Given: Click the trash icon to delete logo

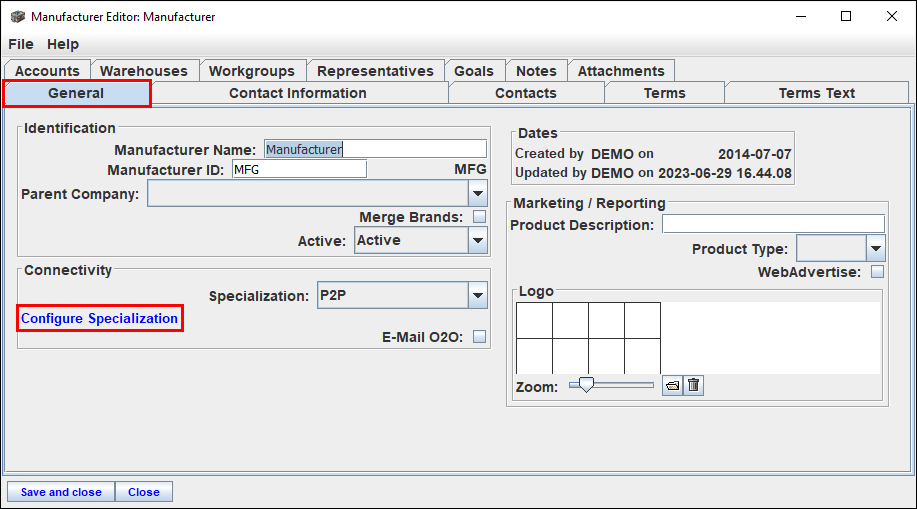Looking at the screenshot, I should (694, 386).
